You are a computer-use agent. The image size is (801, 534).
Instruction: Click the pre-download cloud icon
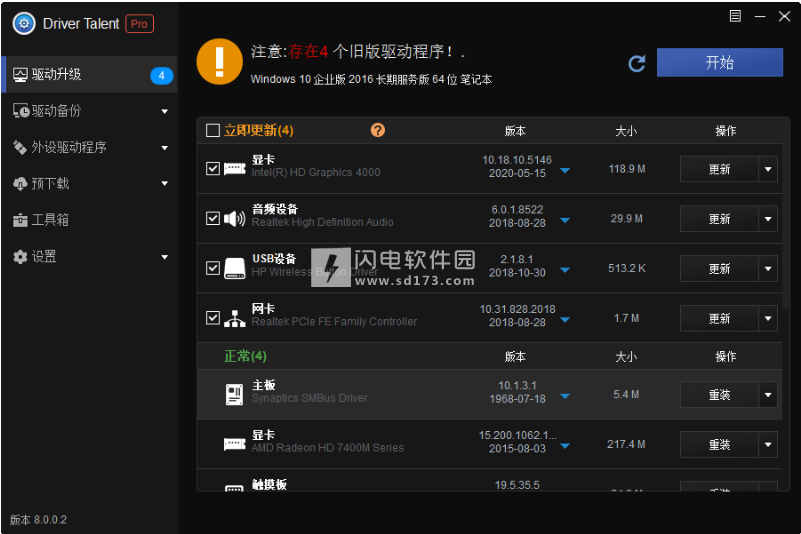[20, 184]
